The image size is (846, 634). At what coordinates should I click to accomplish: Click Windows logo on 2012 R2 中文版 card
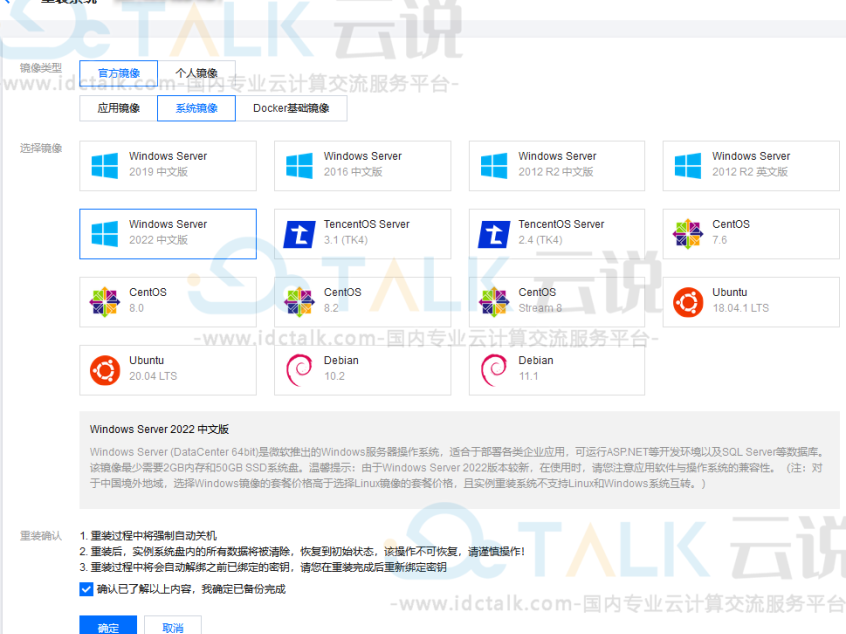pyautogui.click(x=494, y=166)
